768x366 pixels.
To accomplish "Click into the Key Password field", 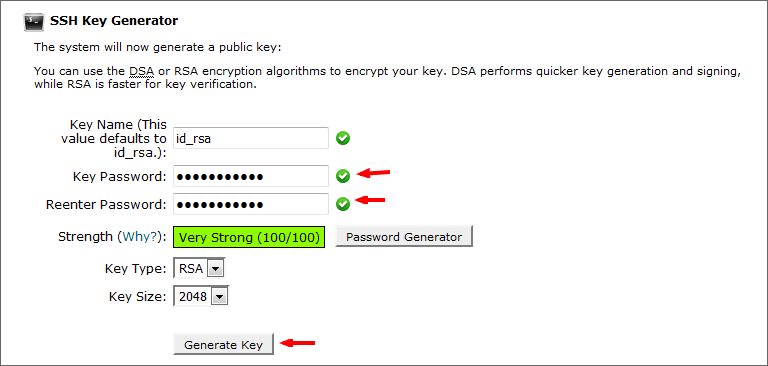I will coord(251,176).
